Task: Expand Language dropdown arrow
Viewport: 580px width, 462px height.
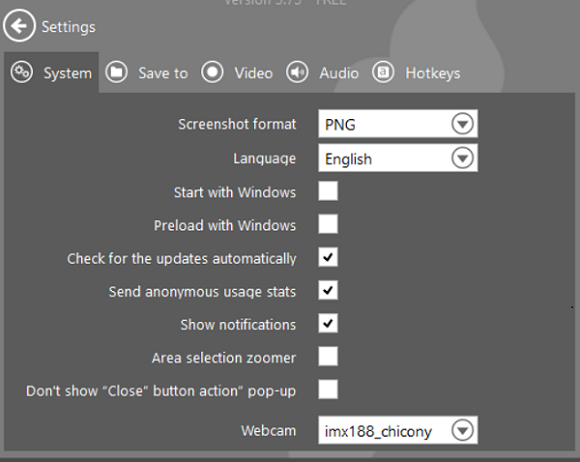Action: 462,158
